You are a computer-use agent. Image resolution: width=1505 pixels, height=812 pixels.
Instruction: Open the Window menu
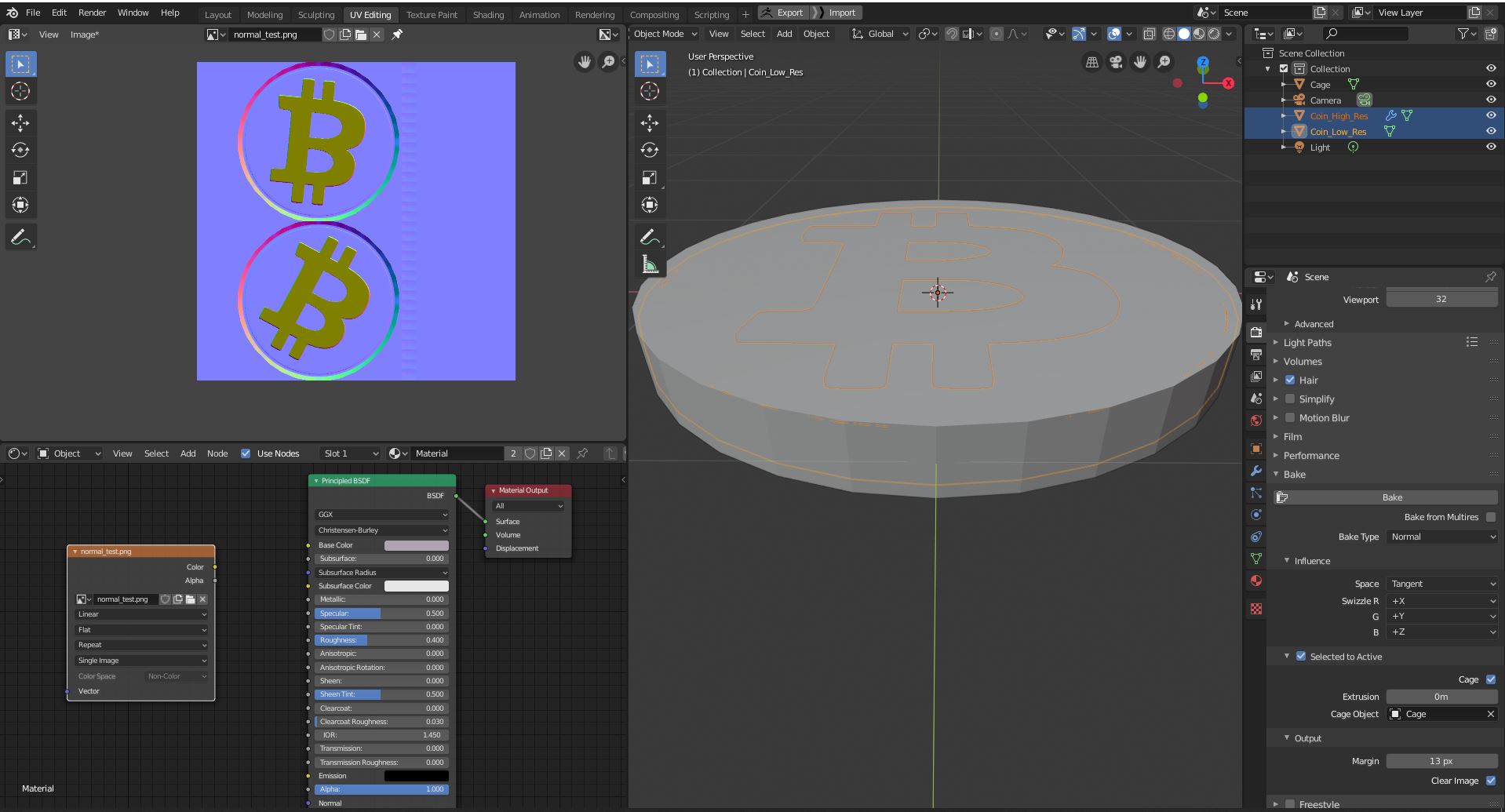click(133, 13)
